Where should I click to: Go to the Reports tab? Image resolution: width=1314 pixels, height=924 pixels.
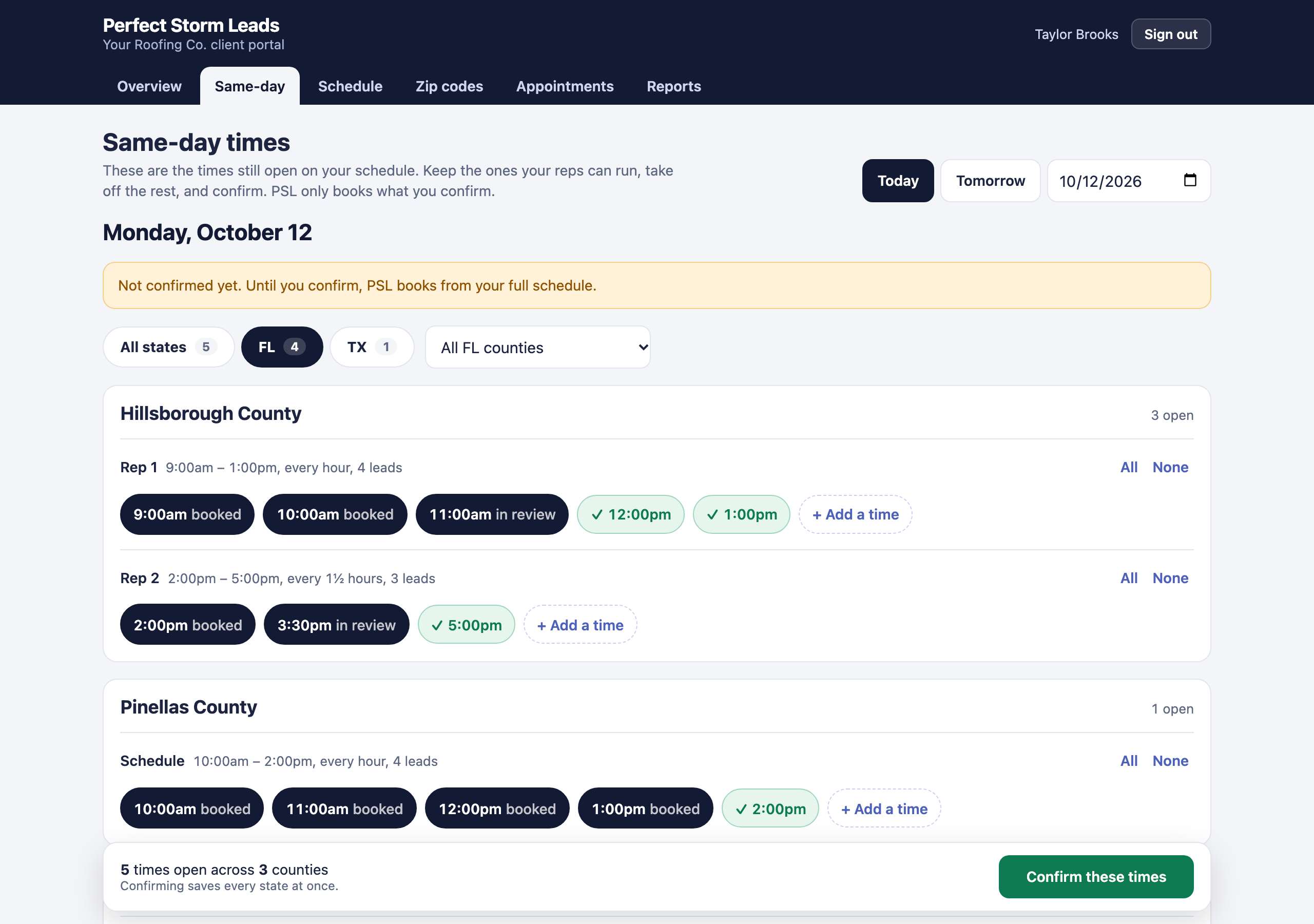[673, 86]
